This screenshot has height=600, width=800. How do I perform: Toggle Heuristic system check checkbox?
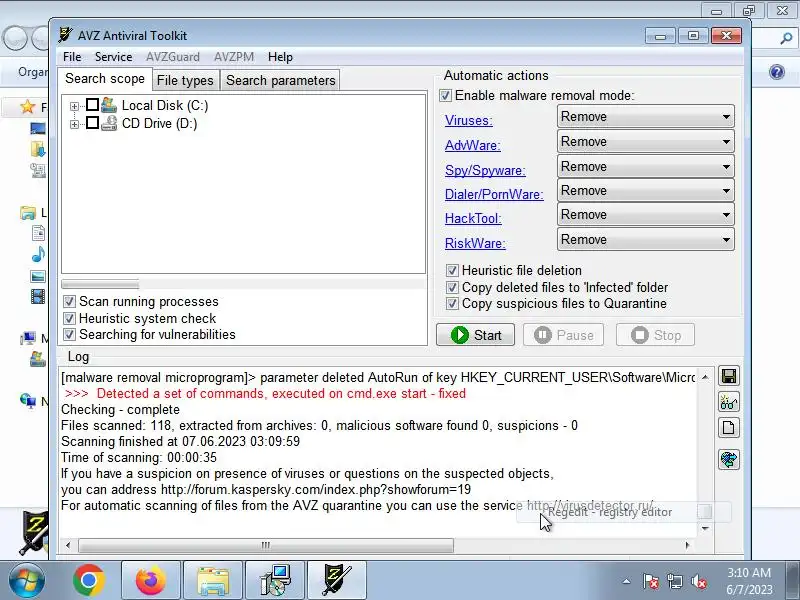coord(69,318)
